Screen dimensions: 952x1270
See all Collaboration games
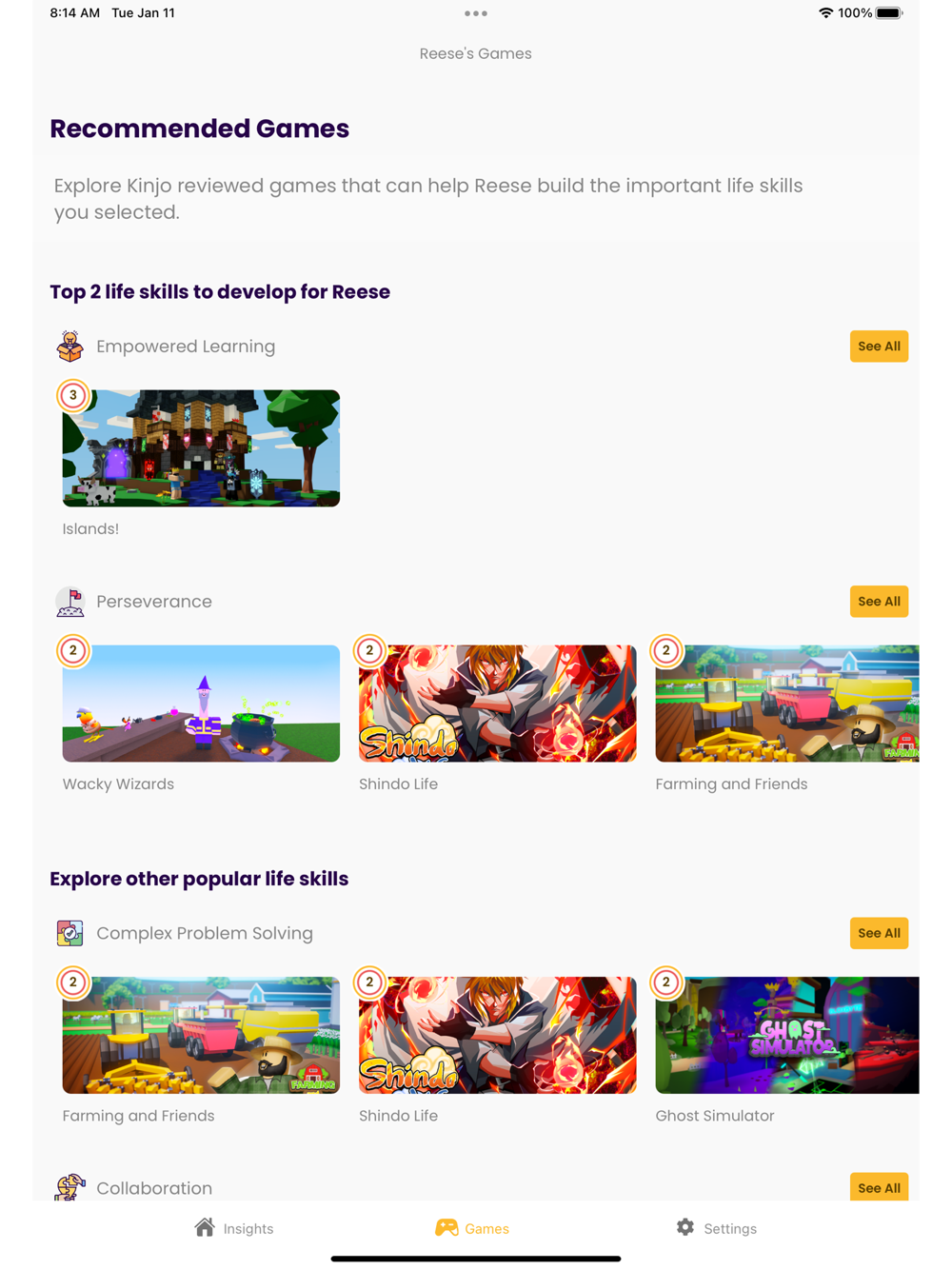[x=879, y=1187]
